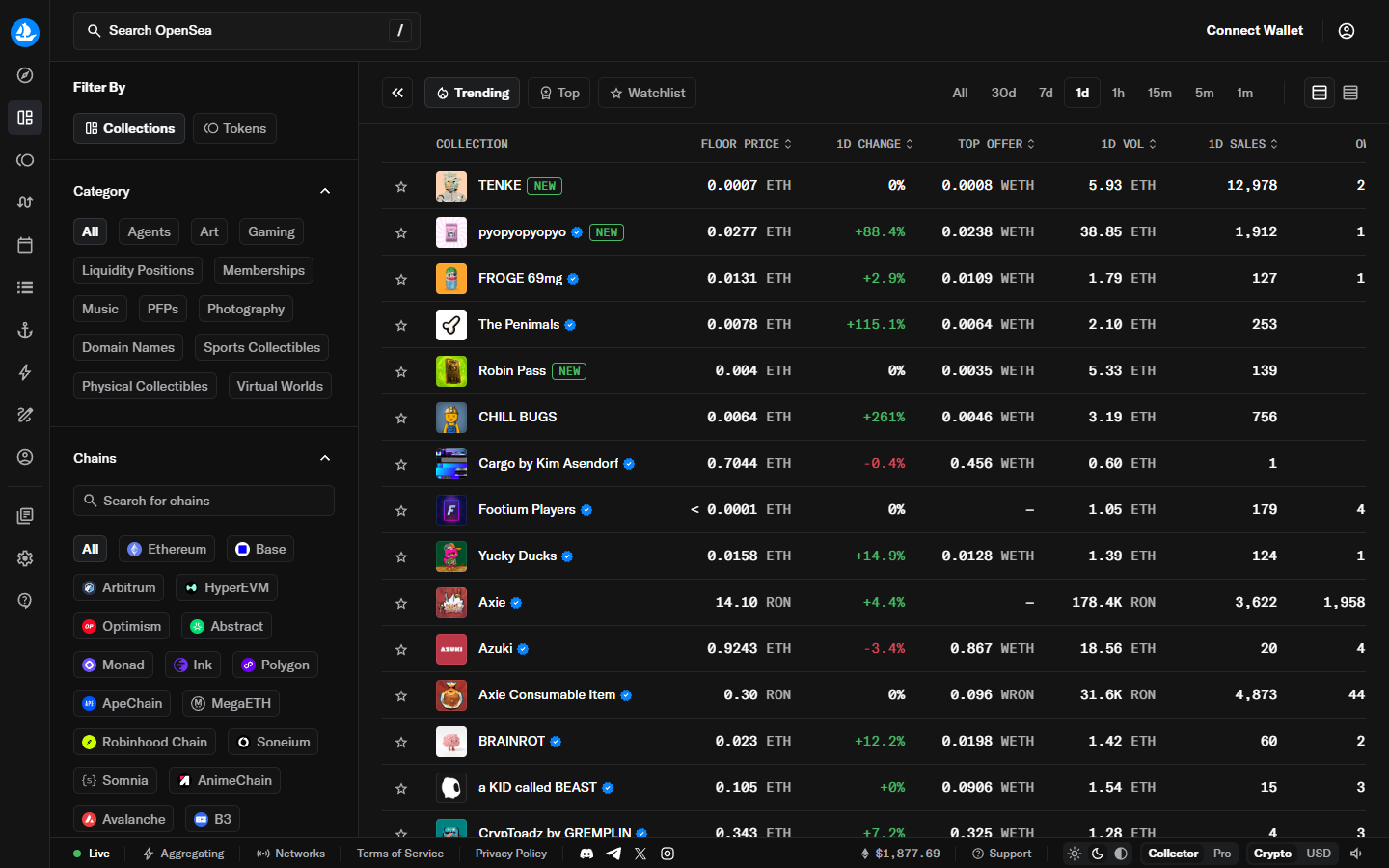Star TENKE to add to watchlist
Viewport: 1389px width, 868px height.
(401, 186)
